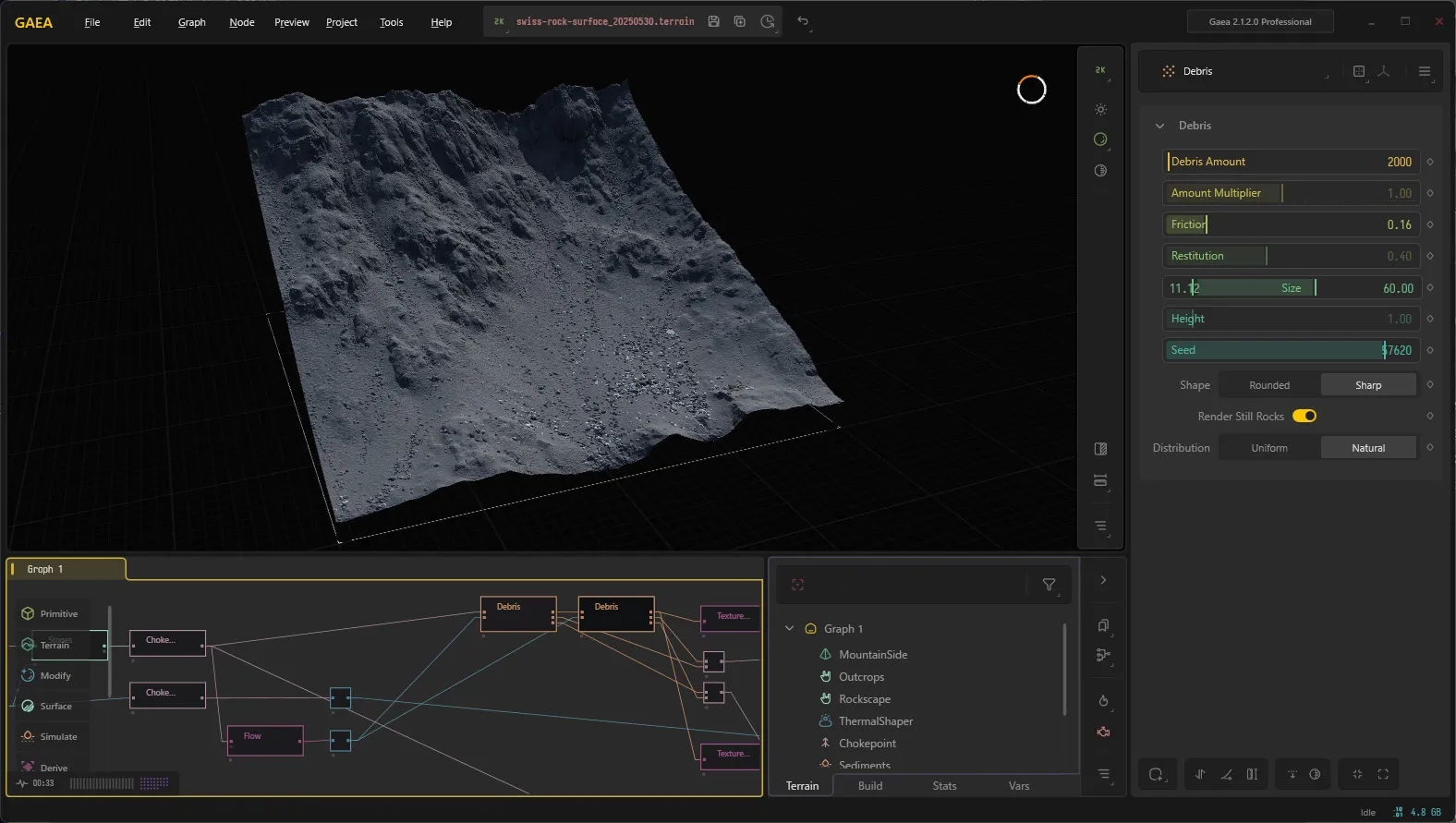Click the Flow node in graph

pyautogui.click(x=265, y=741)
